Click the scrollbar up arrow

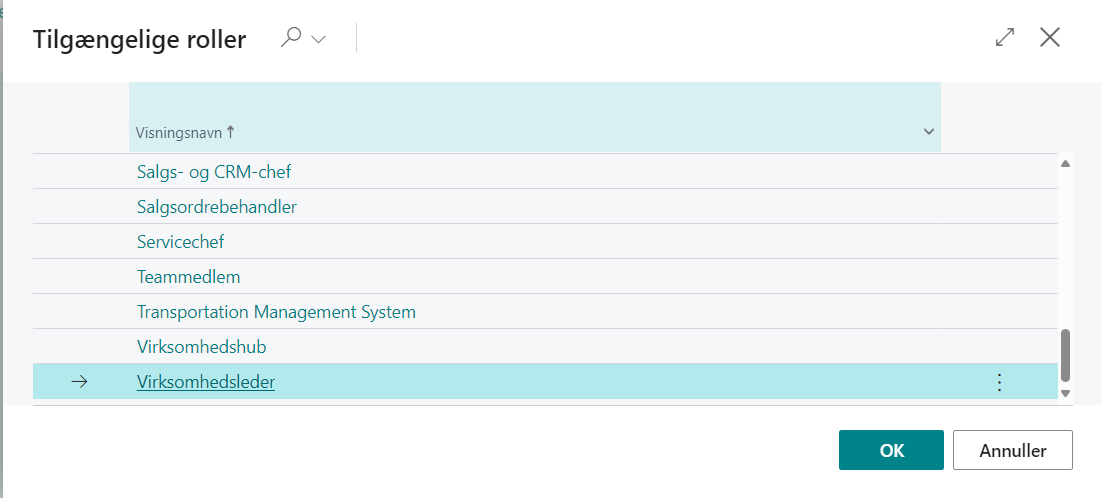1065,163
